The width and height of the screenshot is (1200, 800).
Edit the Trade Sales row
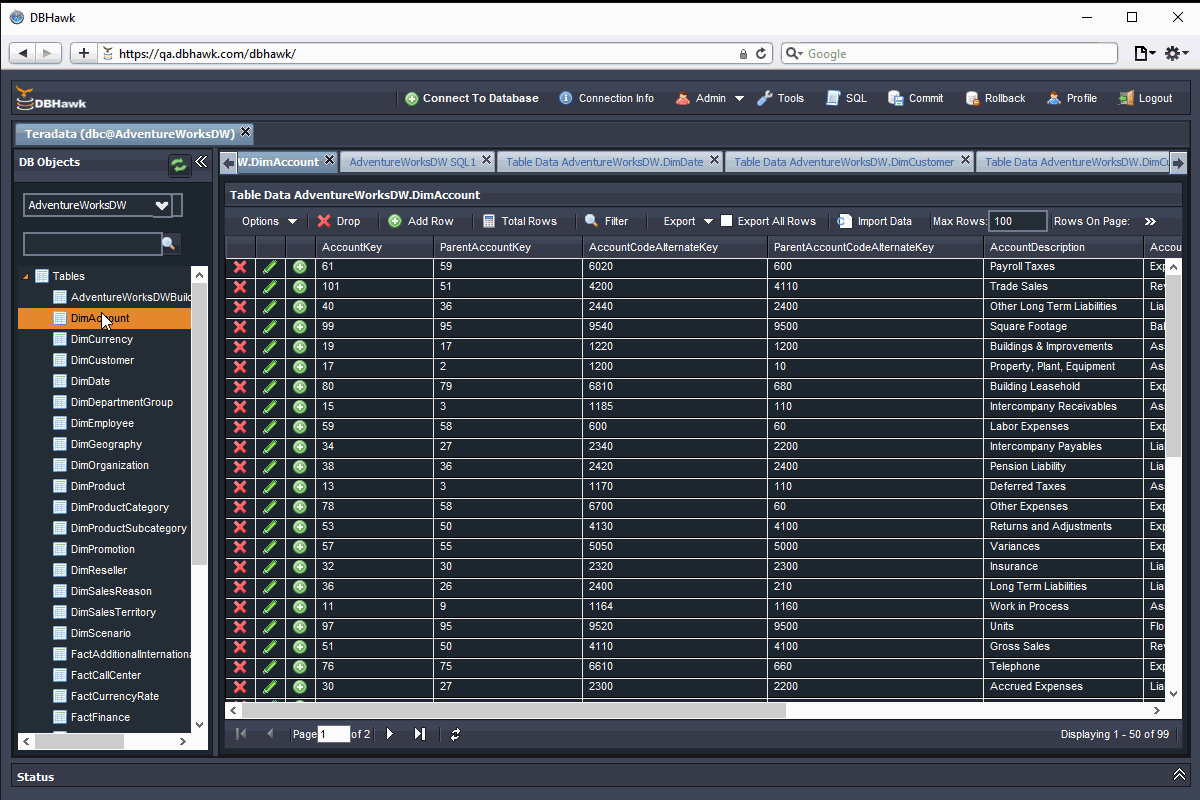(x=270, y=287)
